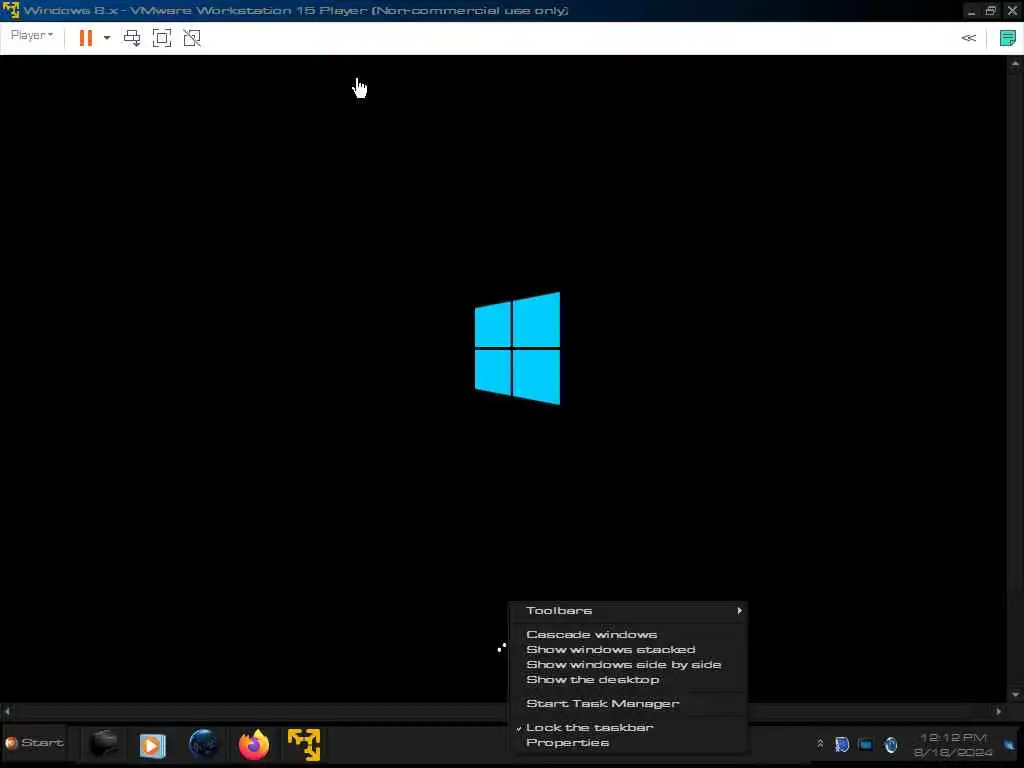Switch to VMware Player taskbar icon

tap(304, 744)
